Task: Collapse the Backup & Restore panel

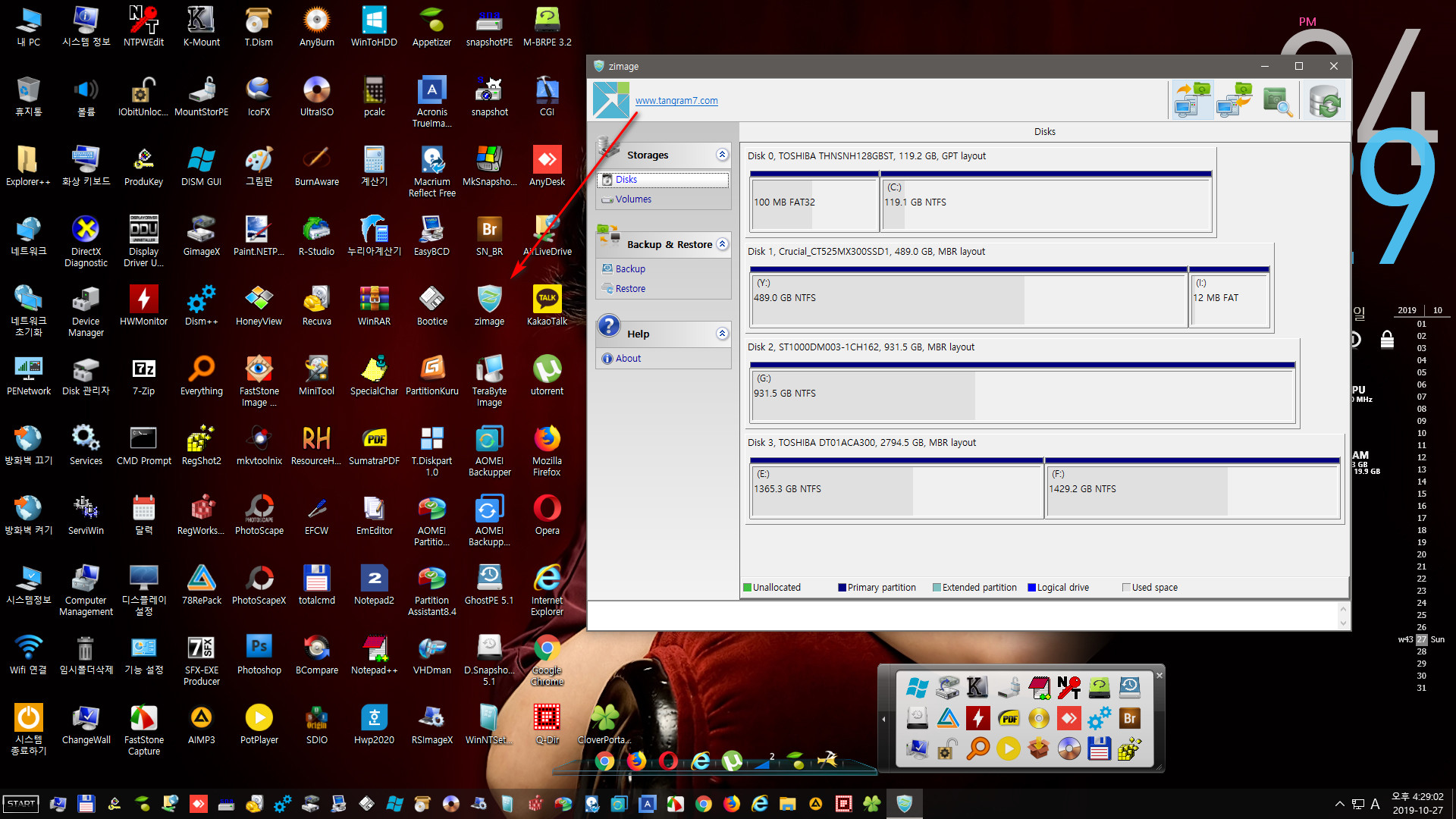Action: click(x=722, y=244)
